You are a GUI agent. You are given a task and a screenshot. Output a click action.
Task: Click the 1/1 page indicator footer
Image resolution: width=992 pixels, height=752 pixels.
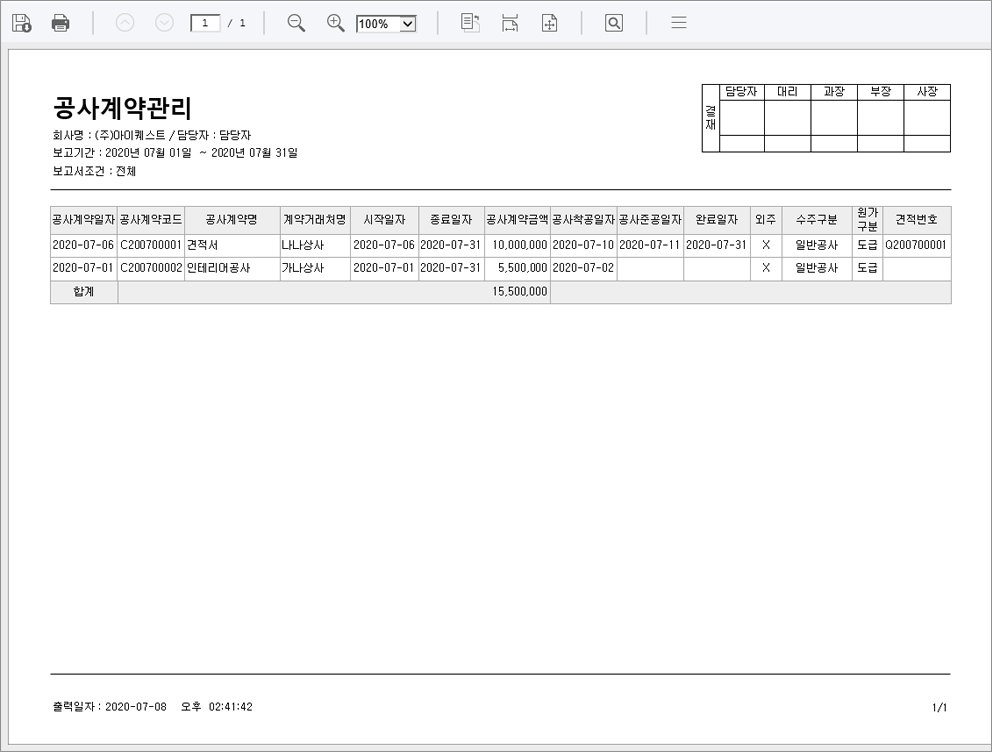tap(939, 708)
